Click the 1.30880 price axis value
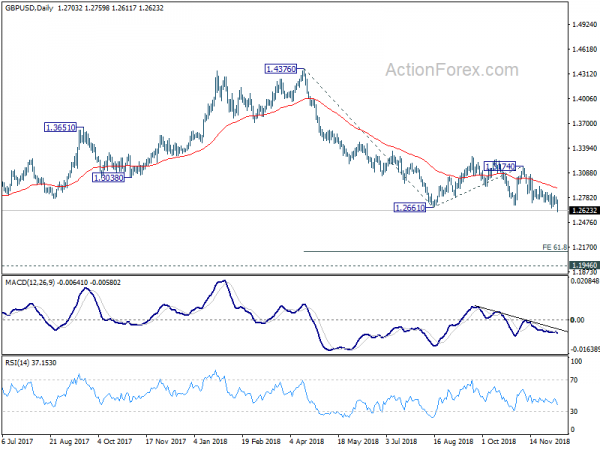 tap(585, 173)
